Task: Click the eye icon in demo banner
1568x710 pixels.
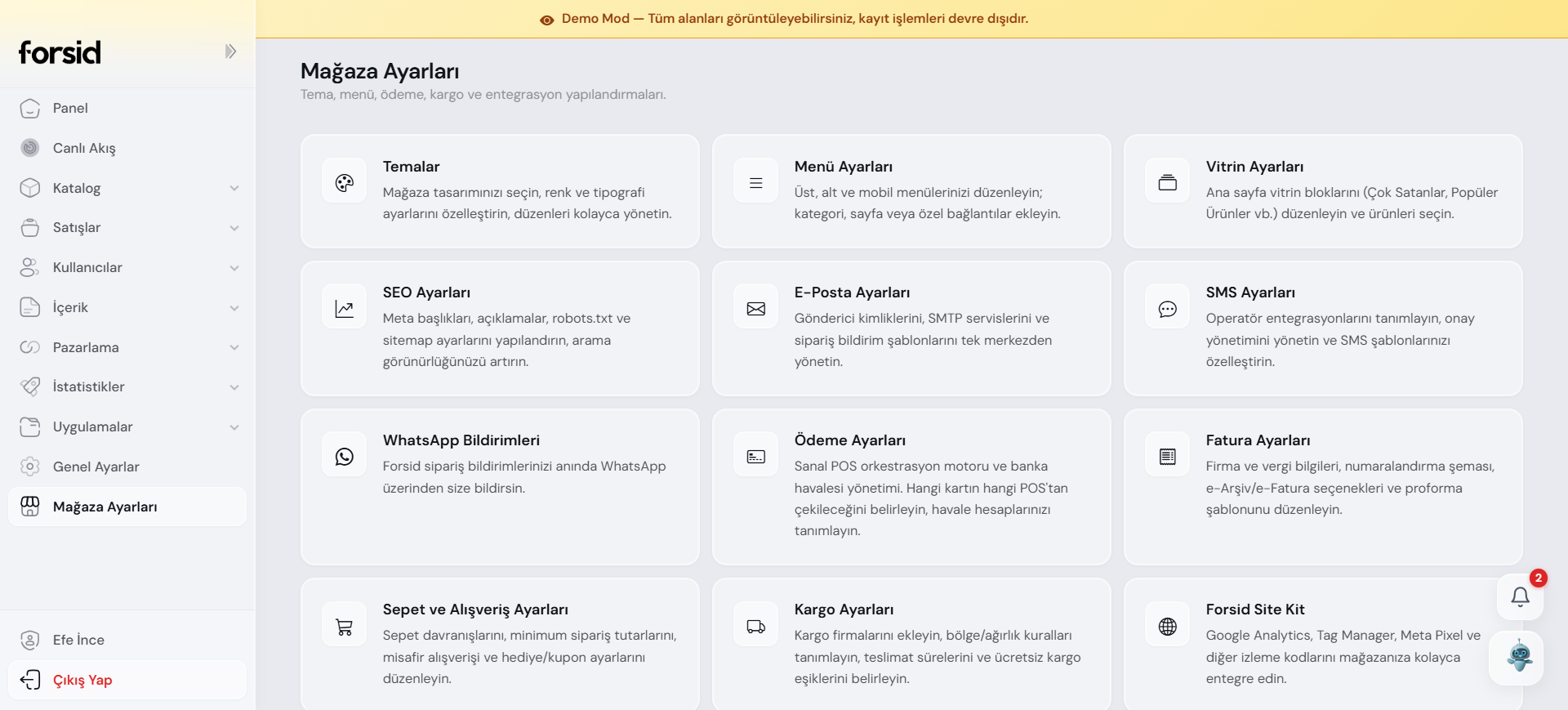Action: click(x=547, y=20)
